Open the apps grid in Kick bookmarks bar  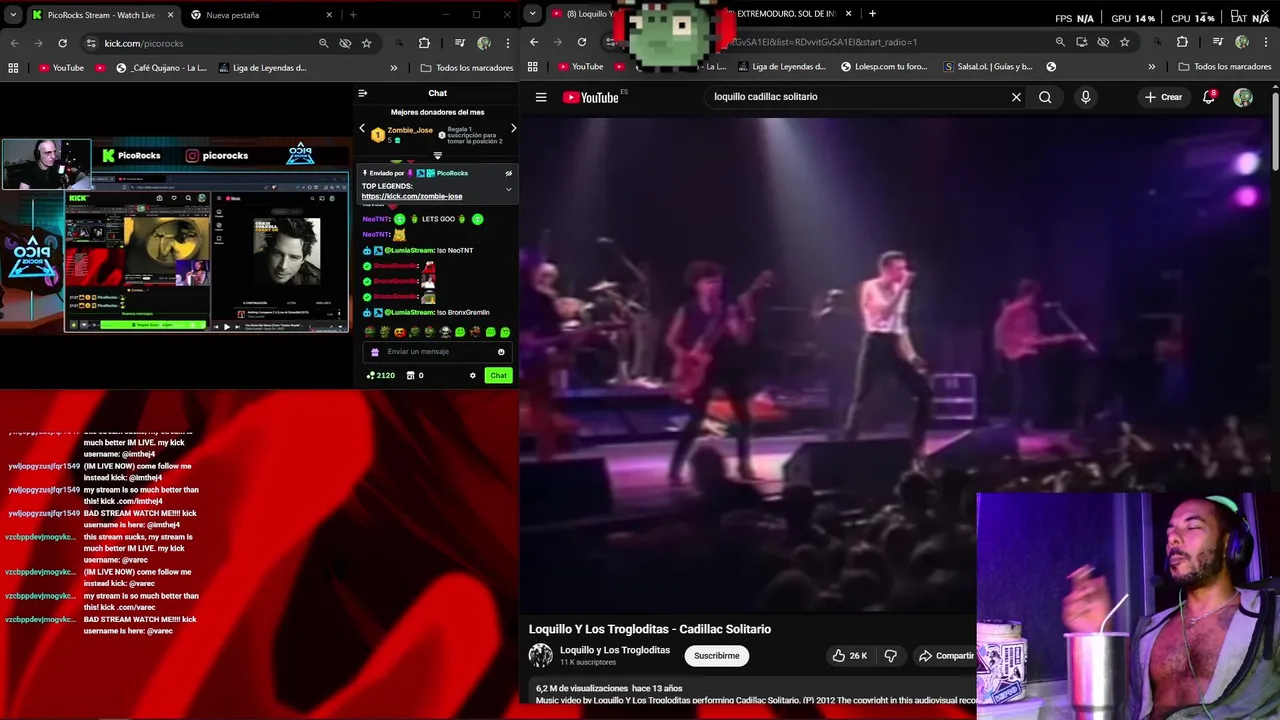[x=13, y=68]
